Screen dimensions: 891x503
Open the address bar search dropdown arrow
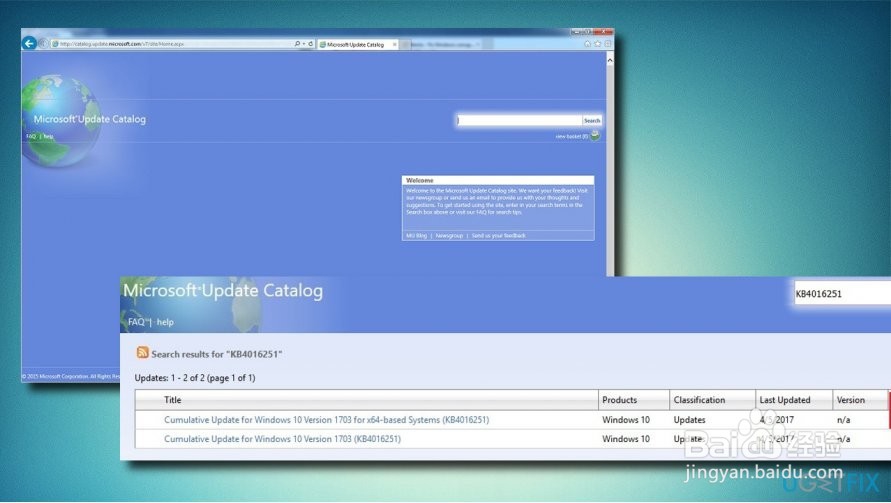tap(304, 44)
